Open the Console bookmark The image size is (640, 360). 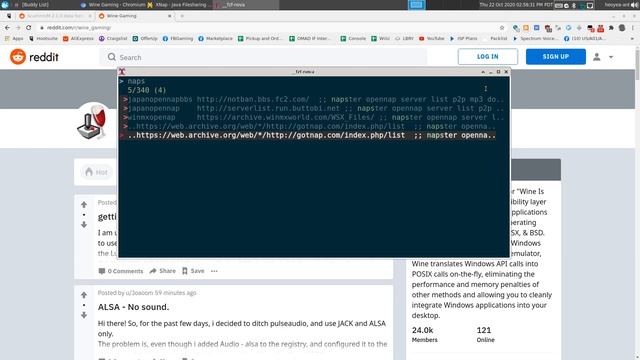(353, 38)
